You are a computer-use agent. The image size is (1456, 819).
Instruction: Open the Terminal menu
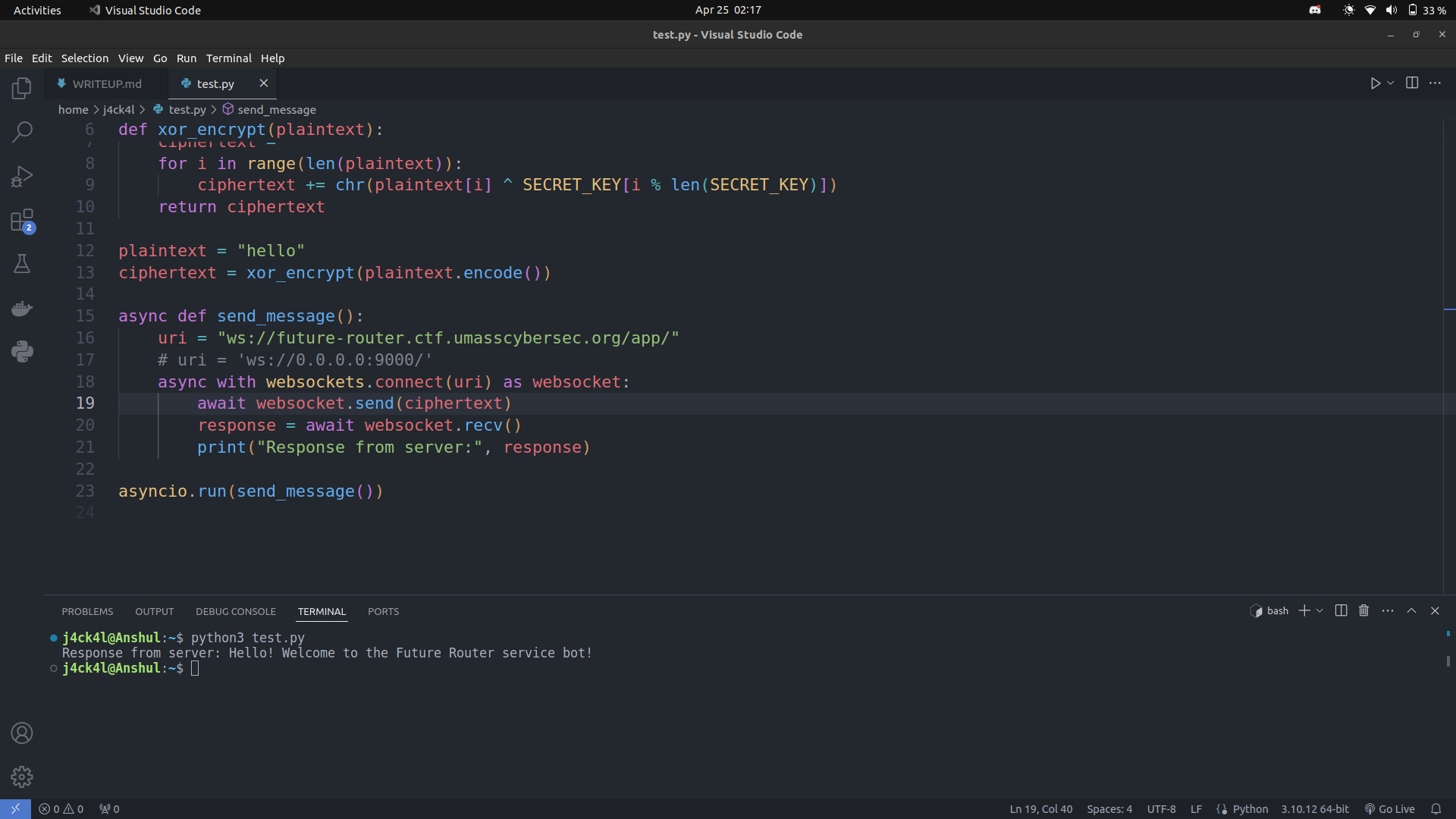[228, 58]
